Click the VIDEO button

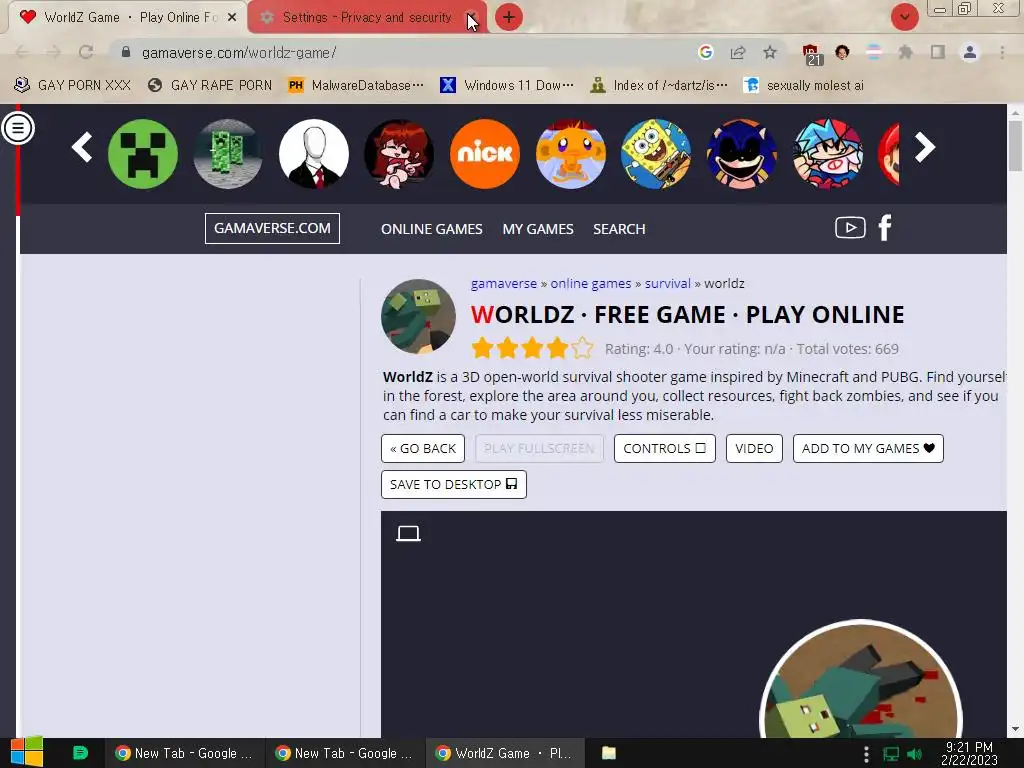click(754, 449)
